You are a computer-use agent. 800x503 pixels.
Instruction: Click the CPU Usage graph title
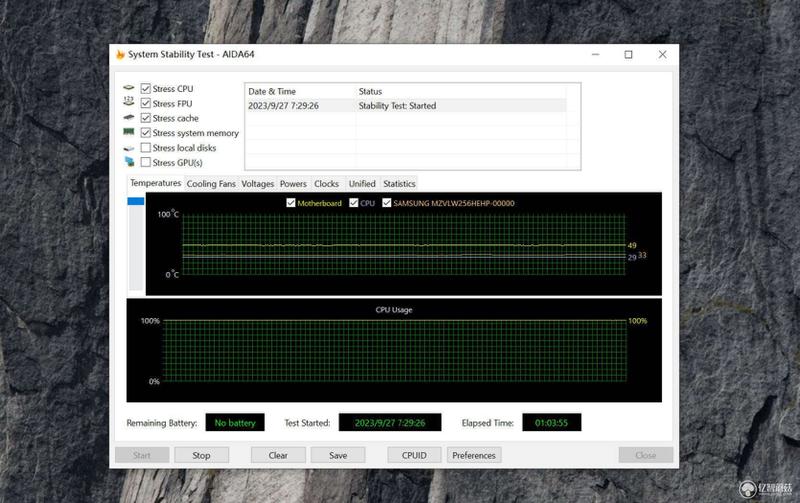[x=394, y=310]
